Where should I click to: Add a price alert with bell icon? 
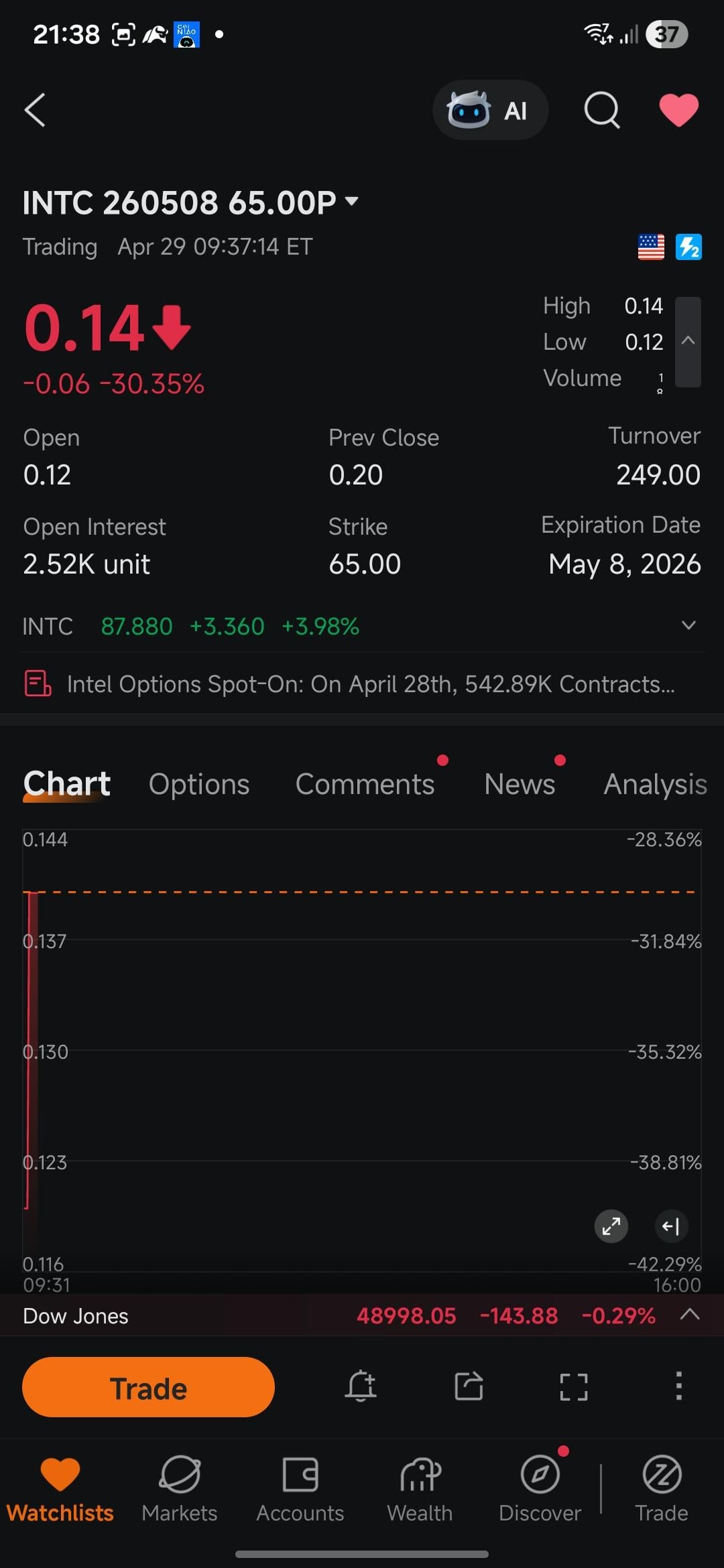(x=361, y=1386)
